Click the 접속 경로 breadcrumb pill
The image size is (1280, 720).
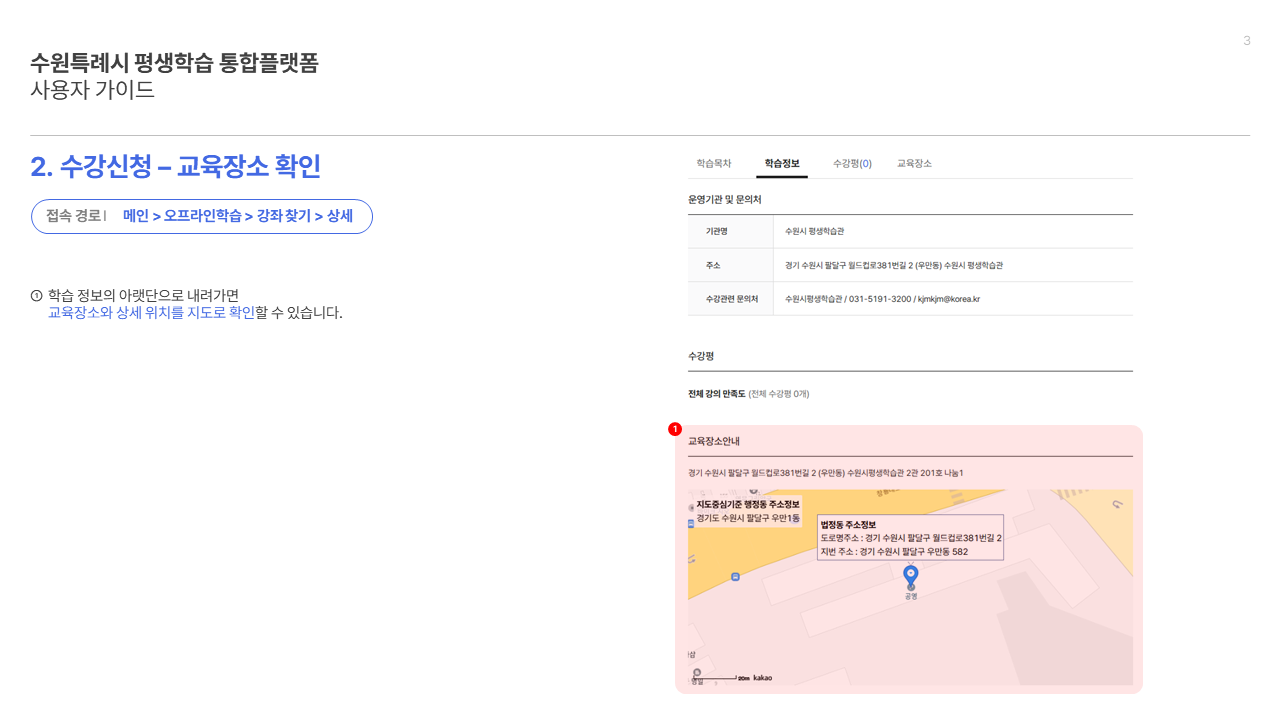point(202,216)
